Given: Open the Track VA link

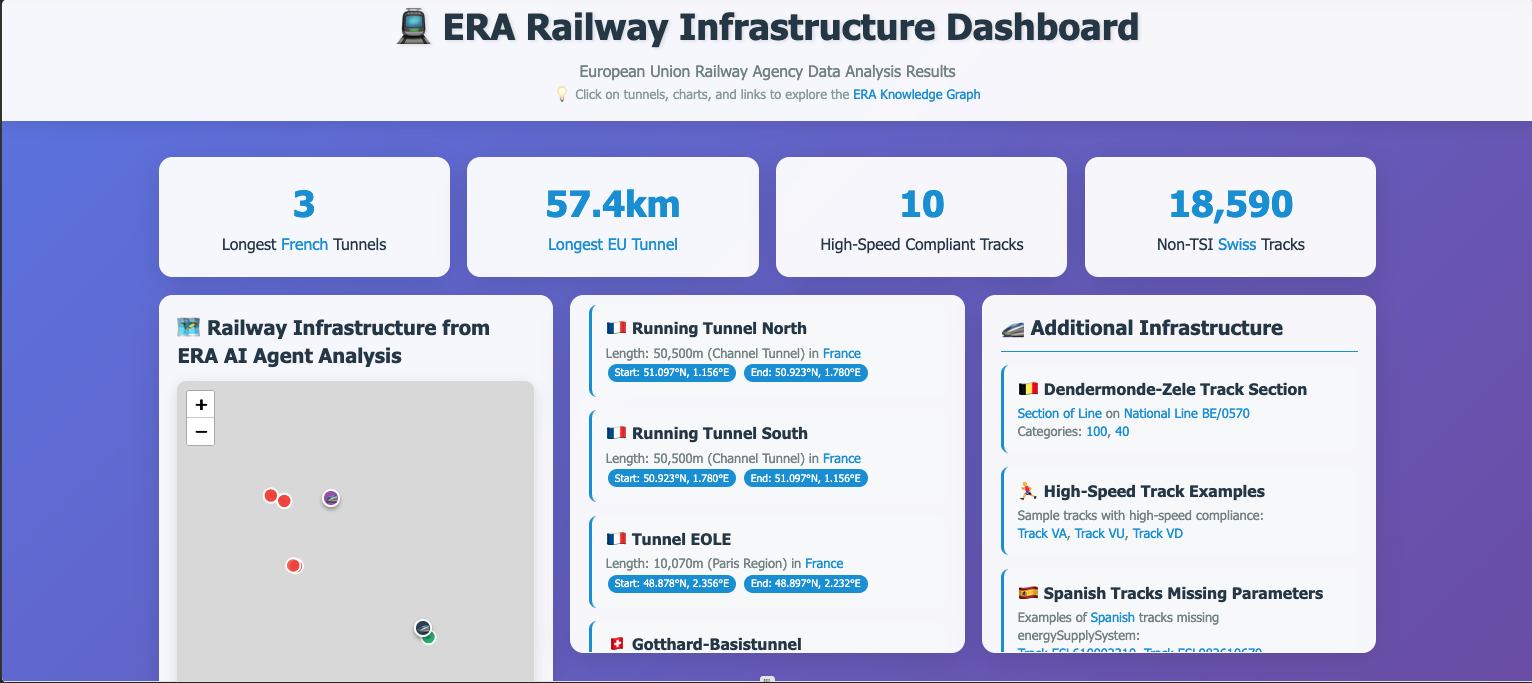Looking at the screenshot, I should pos(1042,533).
